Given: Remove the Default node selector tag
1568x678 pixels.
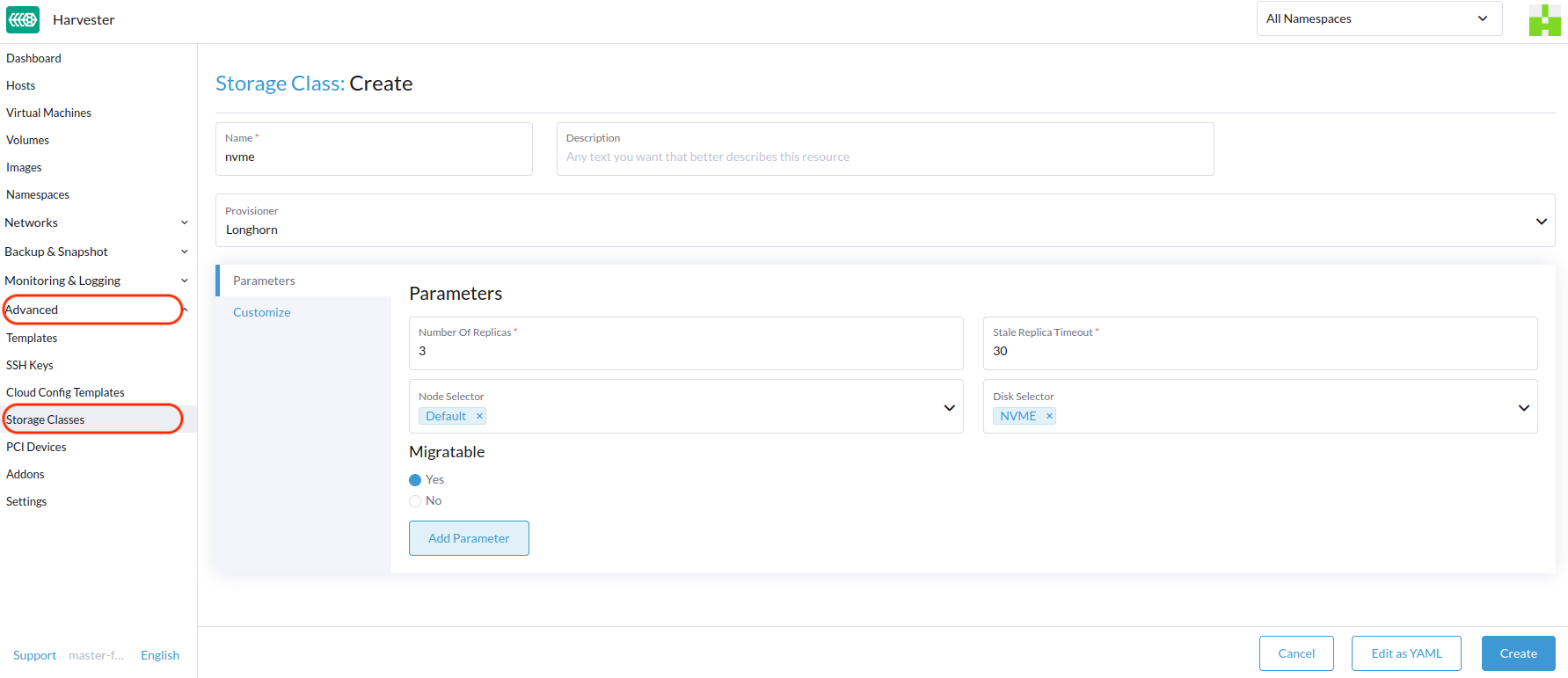Looking at the screenshot, I should pyautogui.click(x=479, y=417).
